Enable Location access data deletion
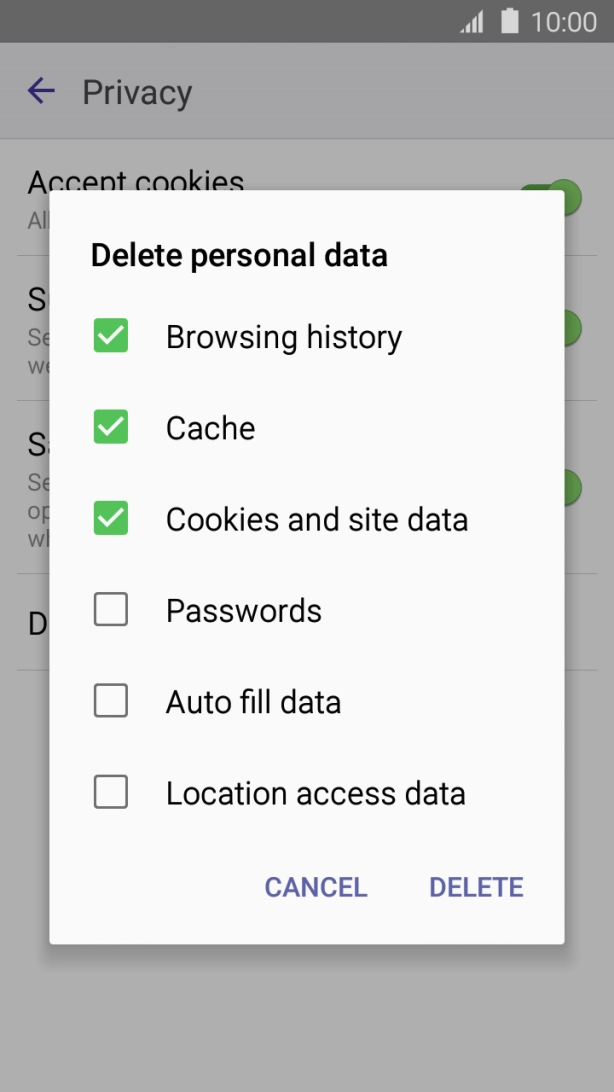This screenshot has width=614, height=1092. (x=110, y=792)
